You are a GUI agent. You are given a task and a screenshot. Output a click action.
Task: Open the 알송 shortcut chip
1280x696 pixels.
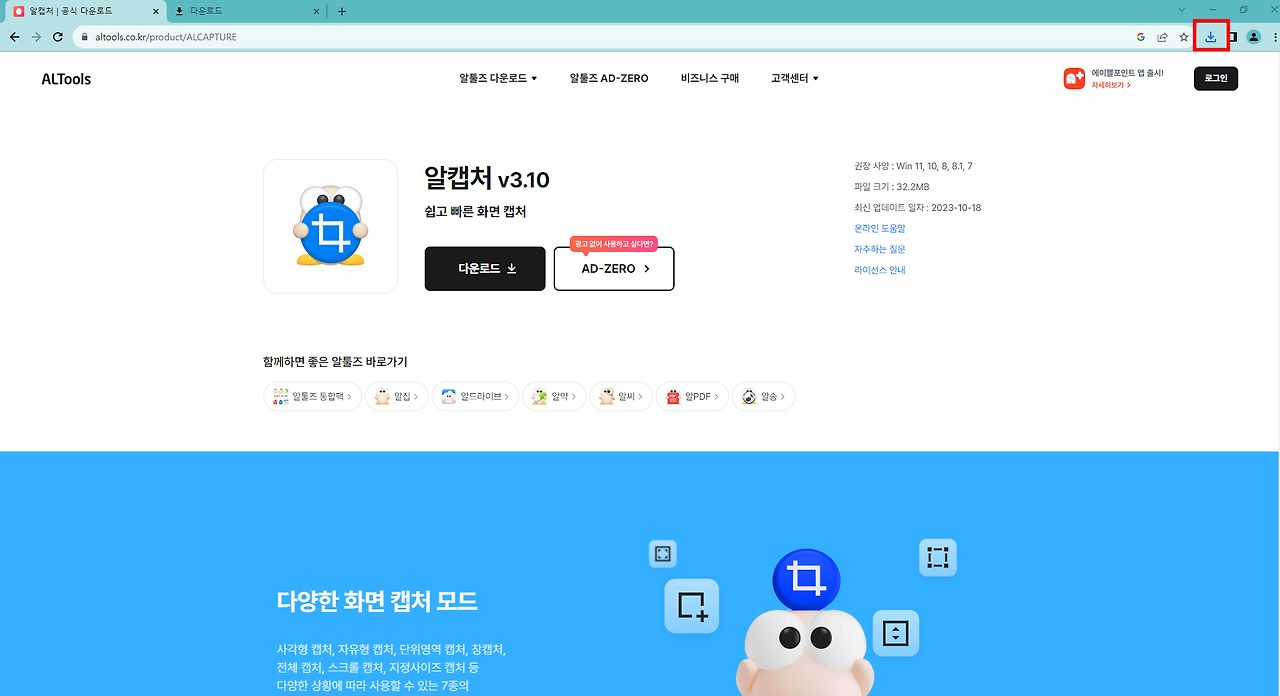[x=764, y=397]
